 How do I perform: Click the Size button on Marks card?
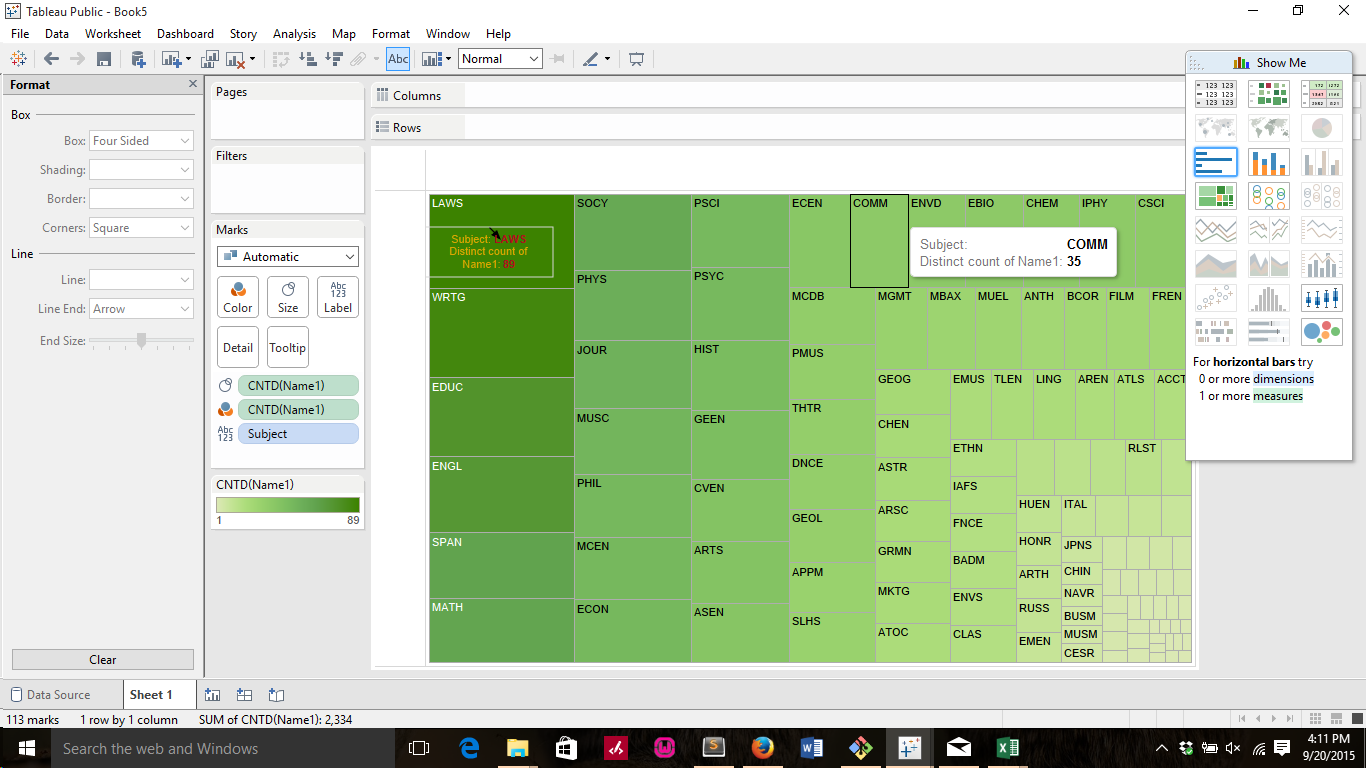coord(288,297)
